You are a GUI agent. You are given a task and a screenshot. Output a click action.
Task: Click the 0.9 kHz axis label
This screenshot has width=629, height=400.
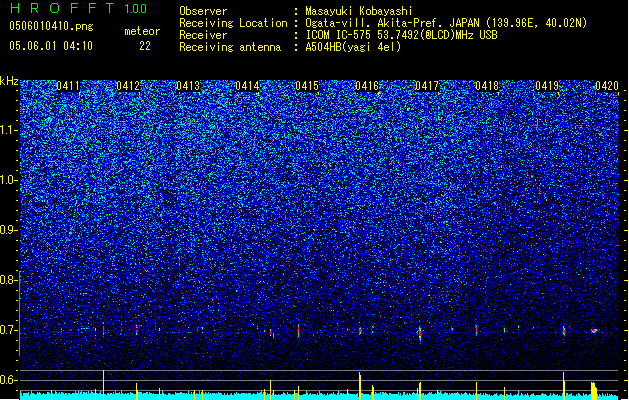9,230
